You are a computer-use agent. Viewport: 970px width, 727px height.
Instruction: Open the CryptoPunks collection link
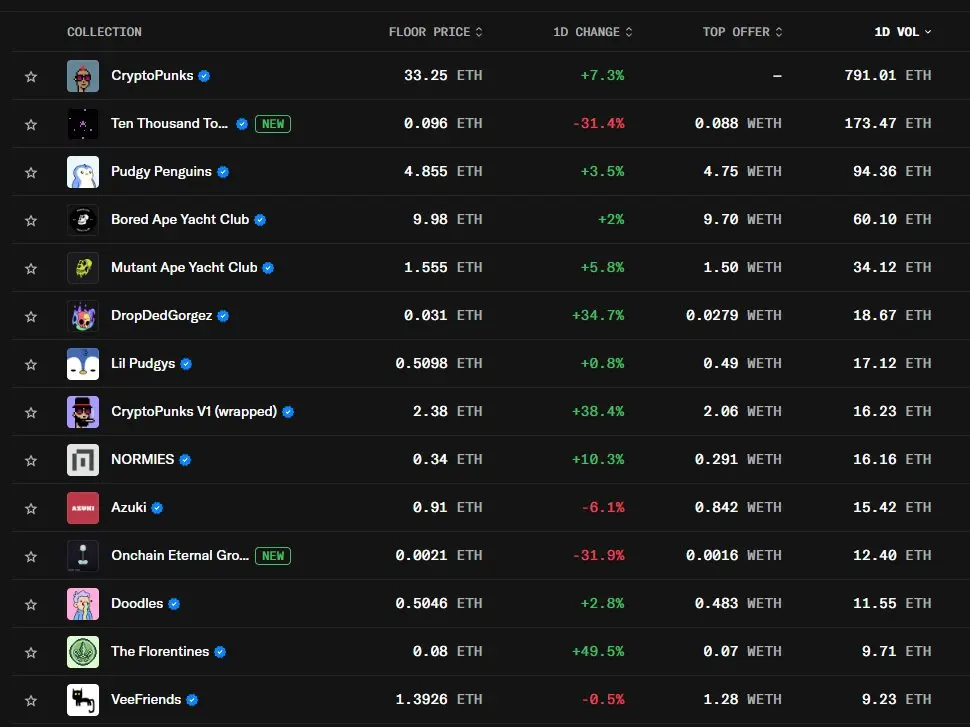click(x=152, y=75)
